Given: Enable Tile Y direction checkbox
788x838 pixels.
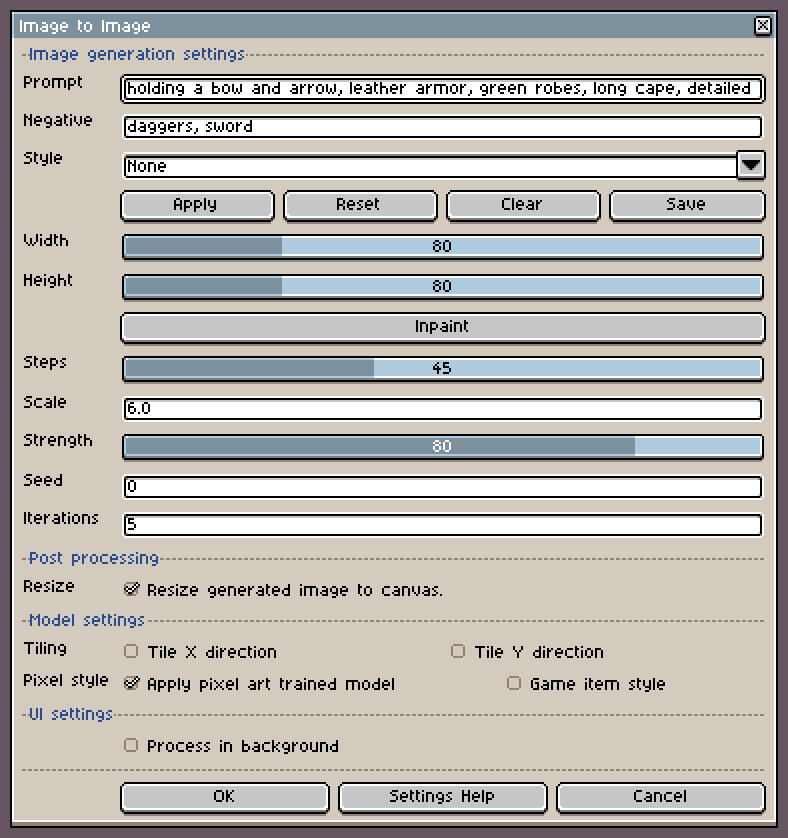Looking at the screenshot, I should tap(458, 651).
